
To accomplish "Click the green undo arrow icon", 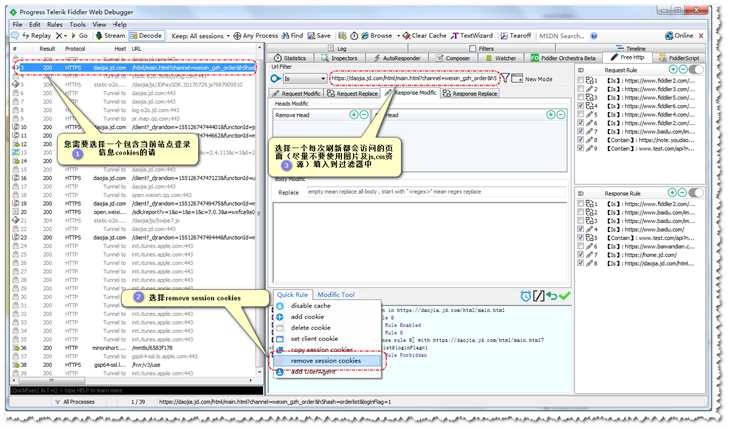I will click(x=552, y=296).
